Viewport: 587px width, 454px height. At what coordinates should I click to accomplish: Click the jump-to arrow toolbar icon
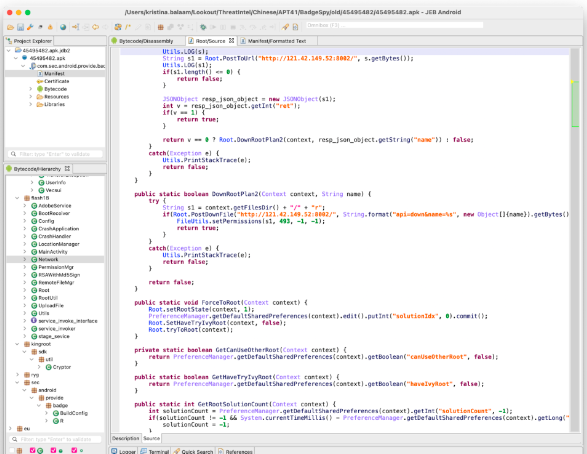[x=76, y=27]
